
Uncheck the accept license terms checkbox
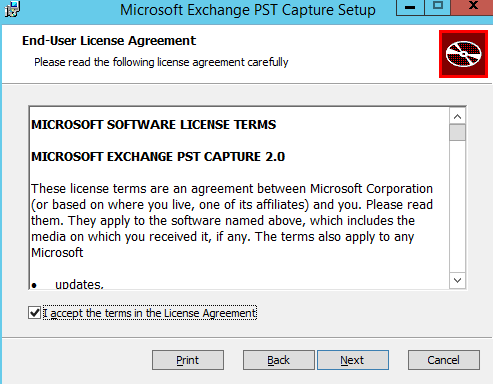point(35,313)
